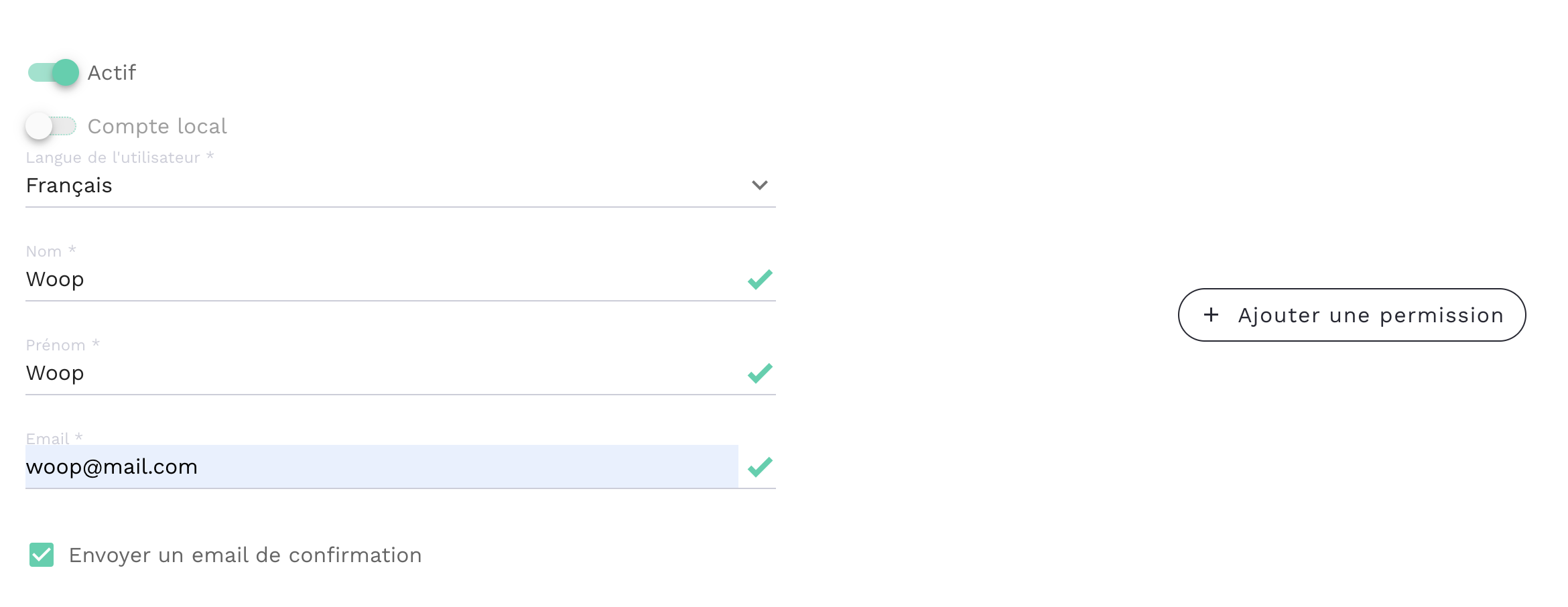Image resolution: width=1568 pixels, height=607 pixels.
Task: Uncheck the Envoyer un email de confirmation checkbox
Action: pos(42,555)
